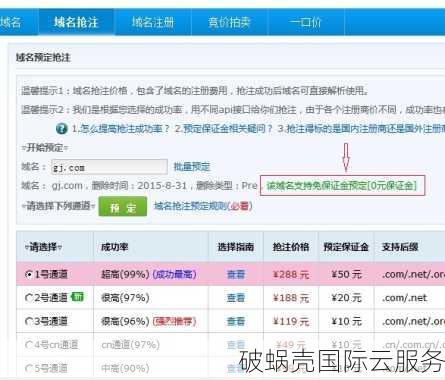445x380 pixels.
Task: Click 查看 in the 1号通道 row
Action: (236, 274)
